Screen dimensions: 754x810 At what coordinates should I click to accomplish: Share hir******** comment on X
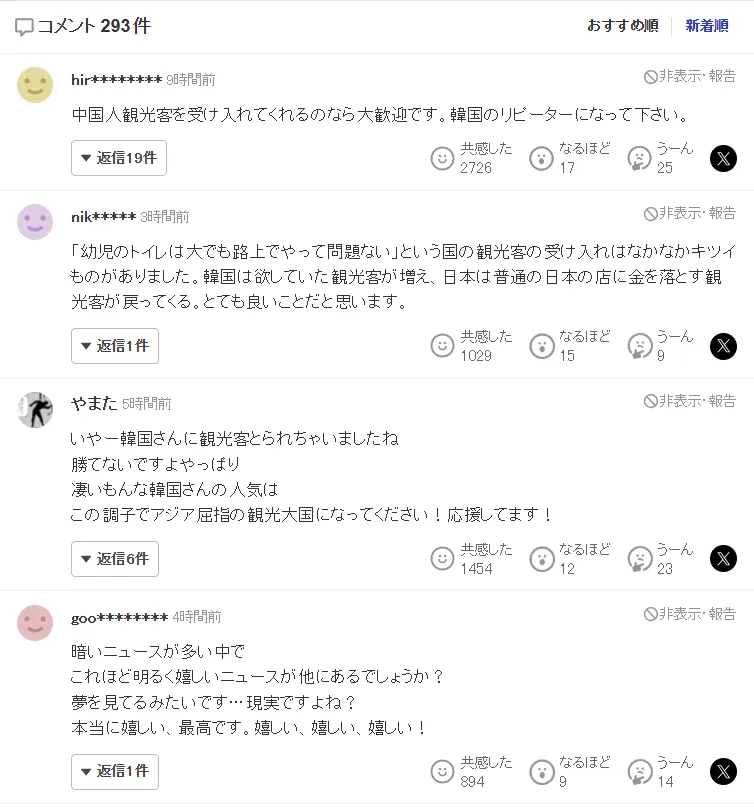(x=723, y=158)
